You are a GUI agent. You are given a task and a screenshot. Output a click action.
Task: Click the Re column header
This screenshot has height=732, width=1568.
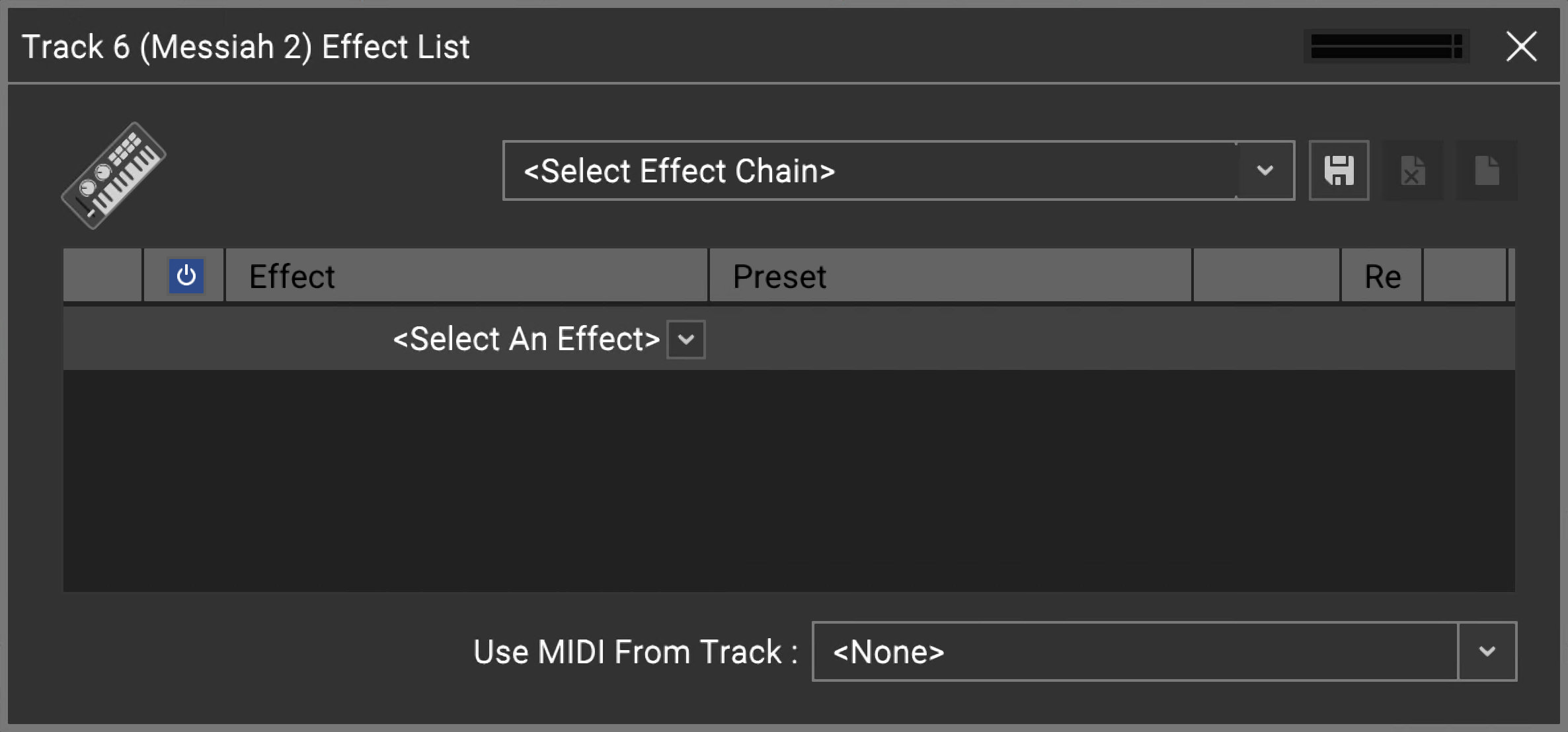tap(1382, 275)
